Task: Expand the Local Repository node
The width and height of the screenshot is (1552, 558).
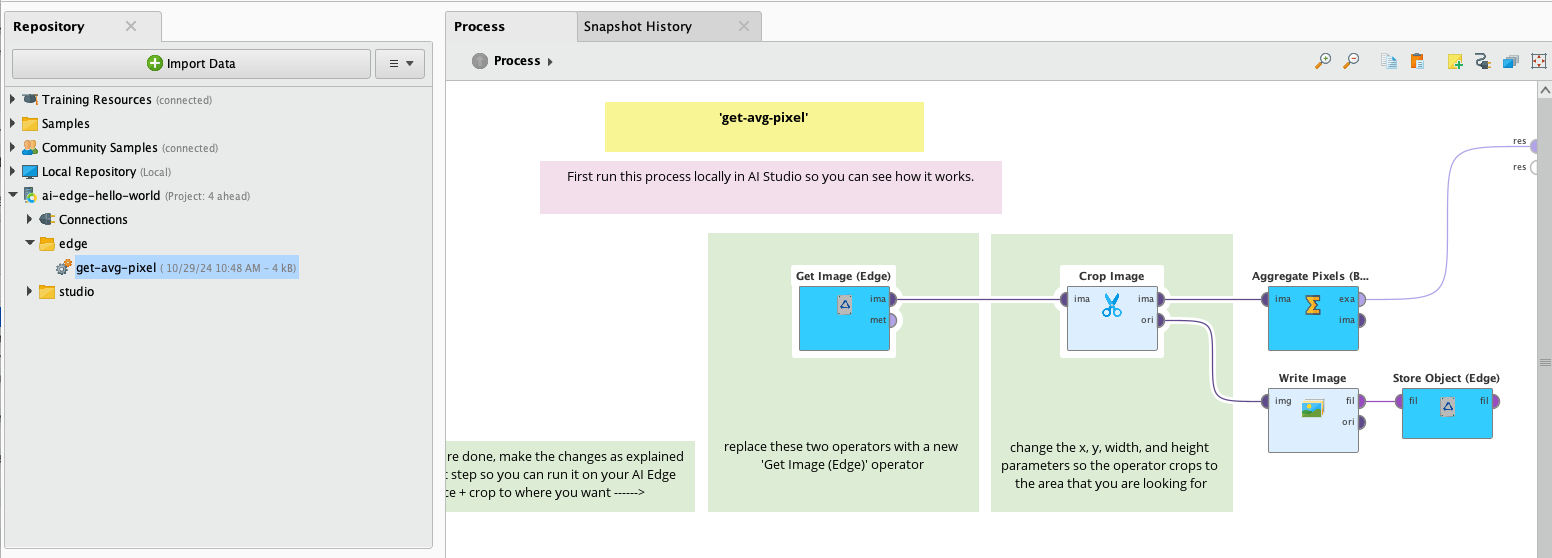Action: coord(13,172)
